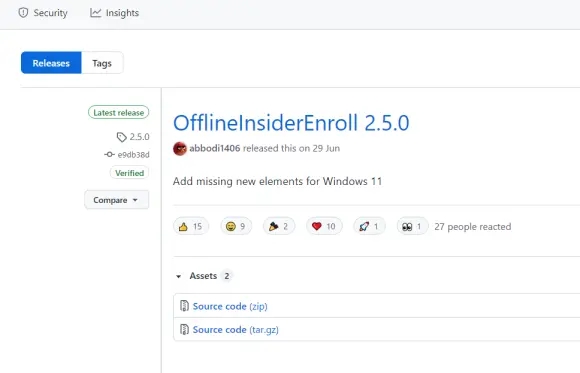Click the Verified signature badge
Screen dimensions: 580x373
129,173
